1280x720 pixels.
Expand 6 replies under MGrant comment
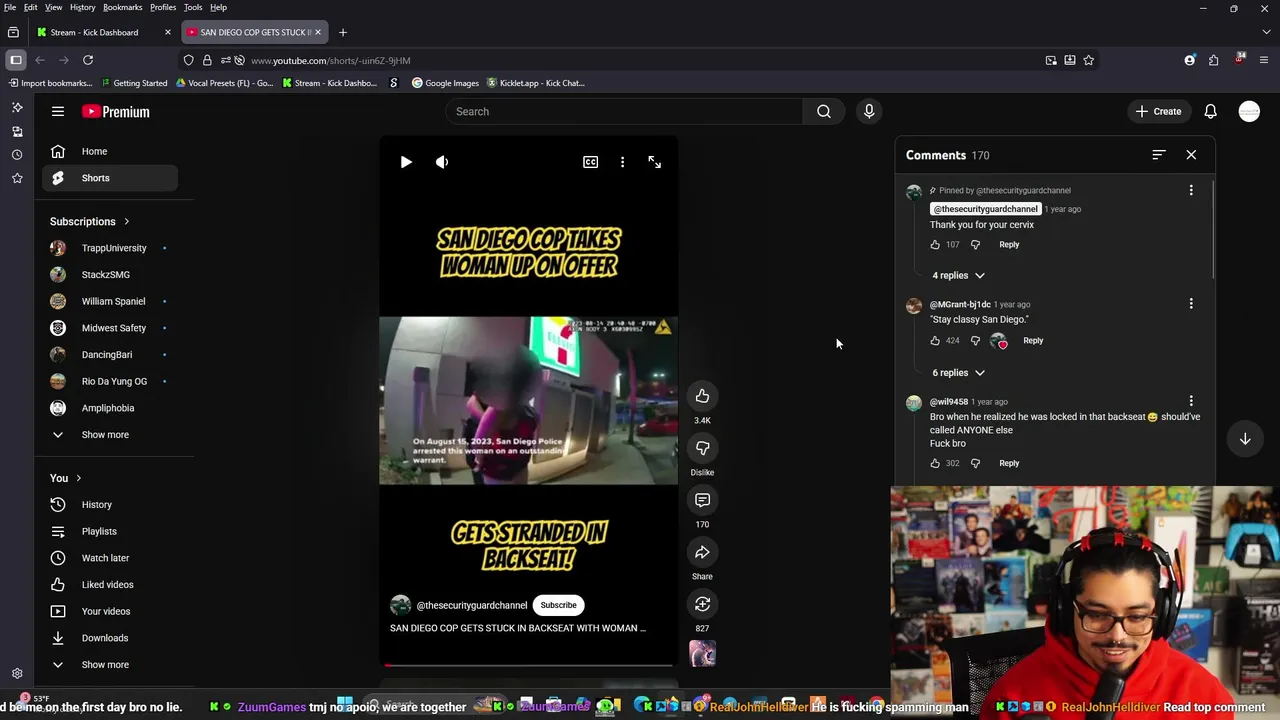[x=958, y=373]
